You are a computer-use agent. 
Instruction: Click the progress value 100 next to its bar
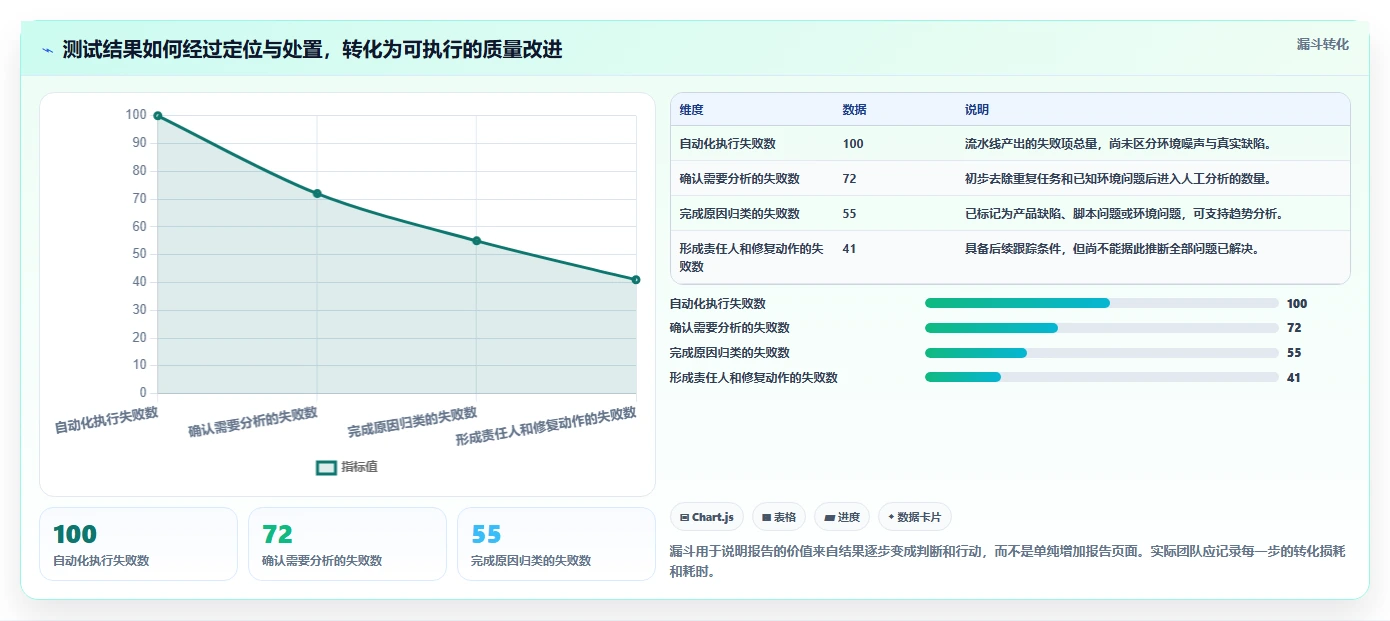click(x=1297, y=304)
